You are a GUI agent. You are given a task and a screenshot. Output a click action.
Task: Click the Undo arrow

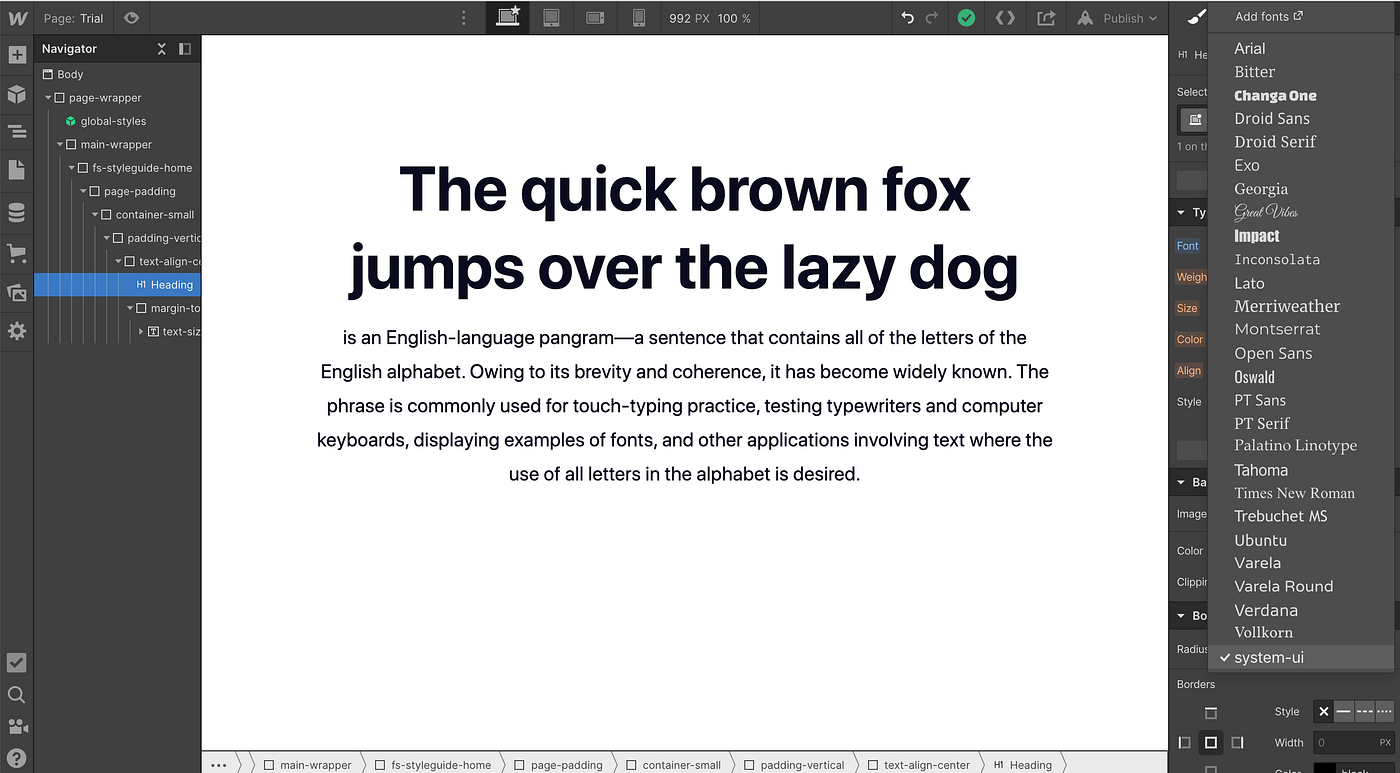click(x=908, y=18)
